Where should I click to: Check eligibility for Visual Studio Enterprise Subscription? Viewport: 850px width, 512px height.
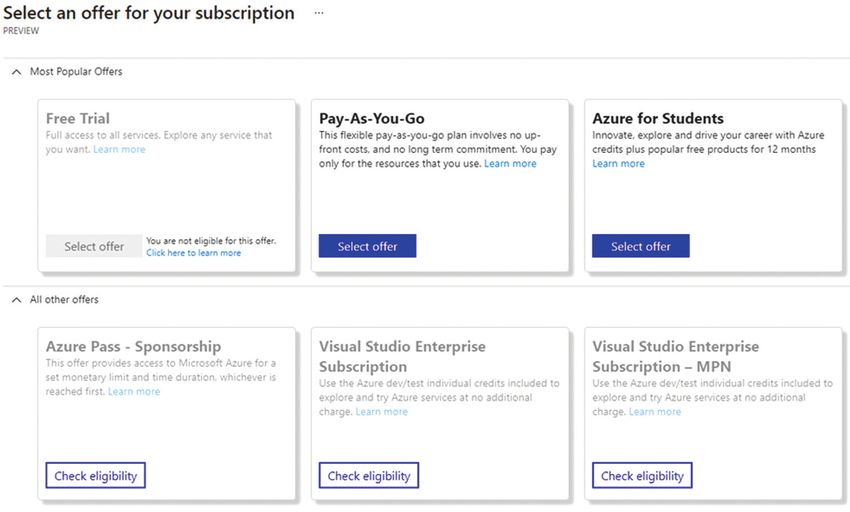(x=369, y=476)
